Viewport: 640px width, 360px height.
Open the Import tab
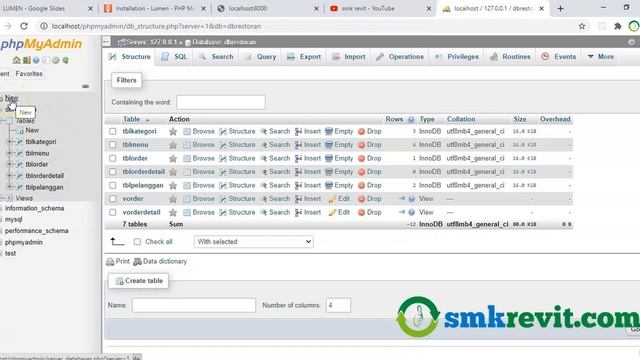coord(349,57)
